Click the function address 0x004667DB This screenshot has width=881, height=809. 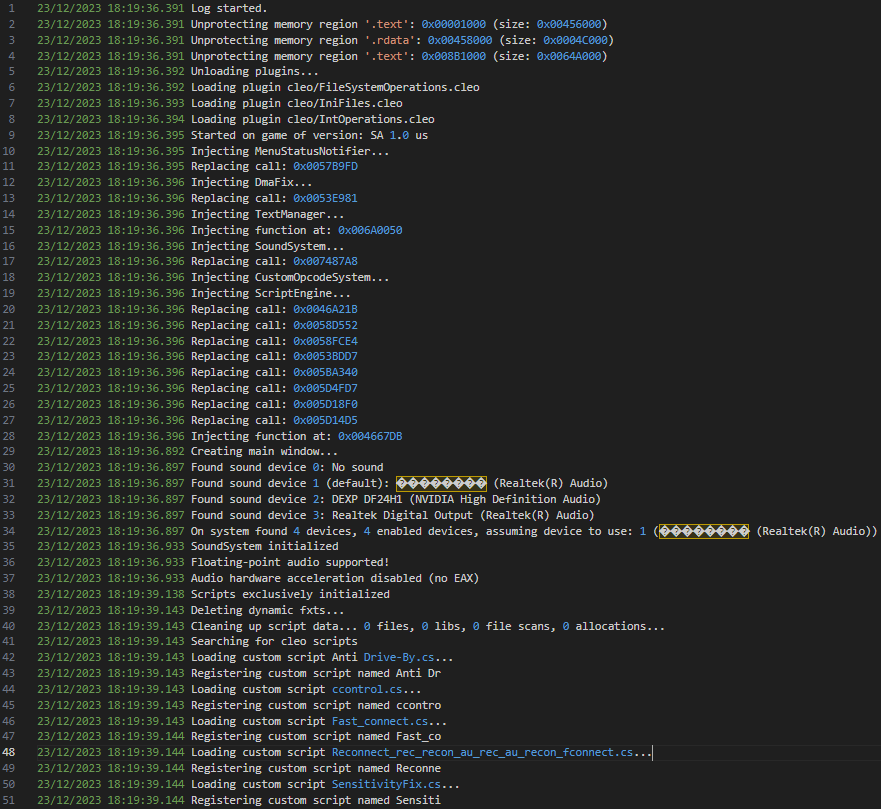[369, 436]
